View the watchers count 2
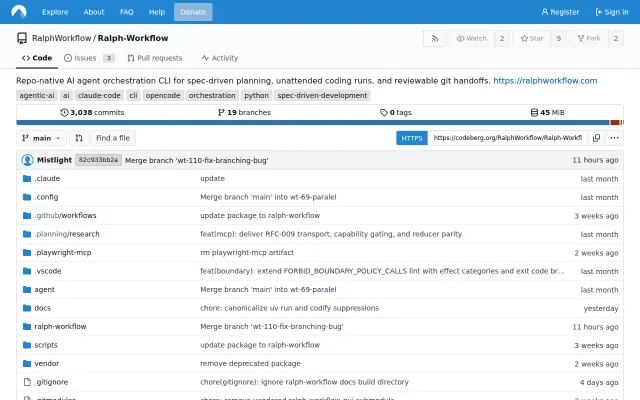Viewport: 640px width, 400px height. pos(502,38)
